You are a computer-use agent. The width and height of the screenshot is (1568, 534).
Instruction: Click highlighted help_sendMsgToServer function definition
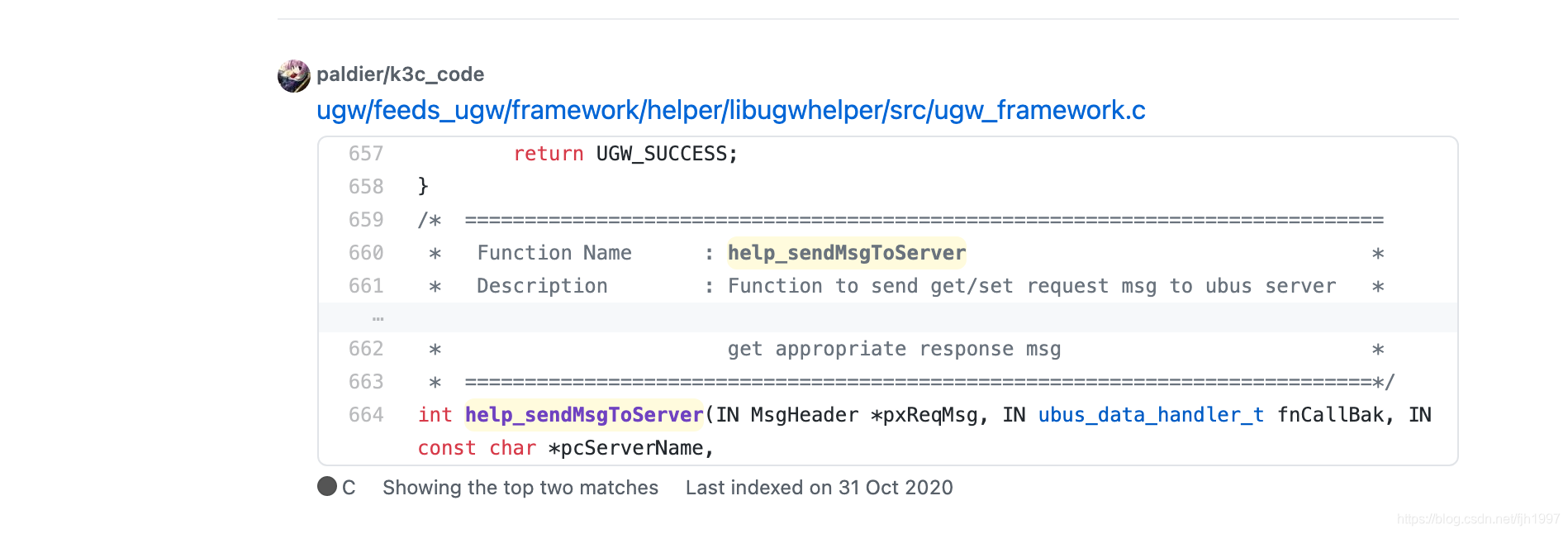pyautogui.click(x=584, y=415)
